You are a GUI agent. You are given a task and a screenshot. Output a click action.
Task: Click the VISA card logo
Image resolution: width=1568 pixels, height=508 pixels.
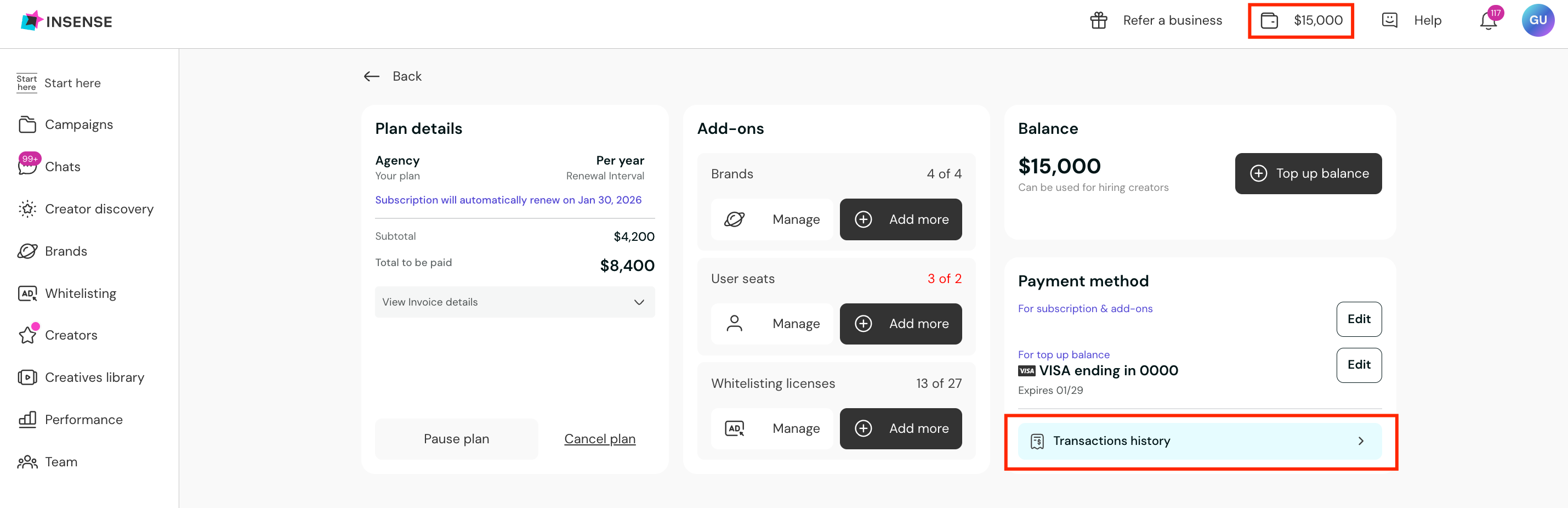pos(1026,371)
